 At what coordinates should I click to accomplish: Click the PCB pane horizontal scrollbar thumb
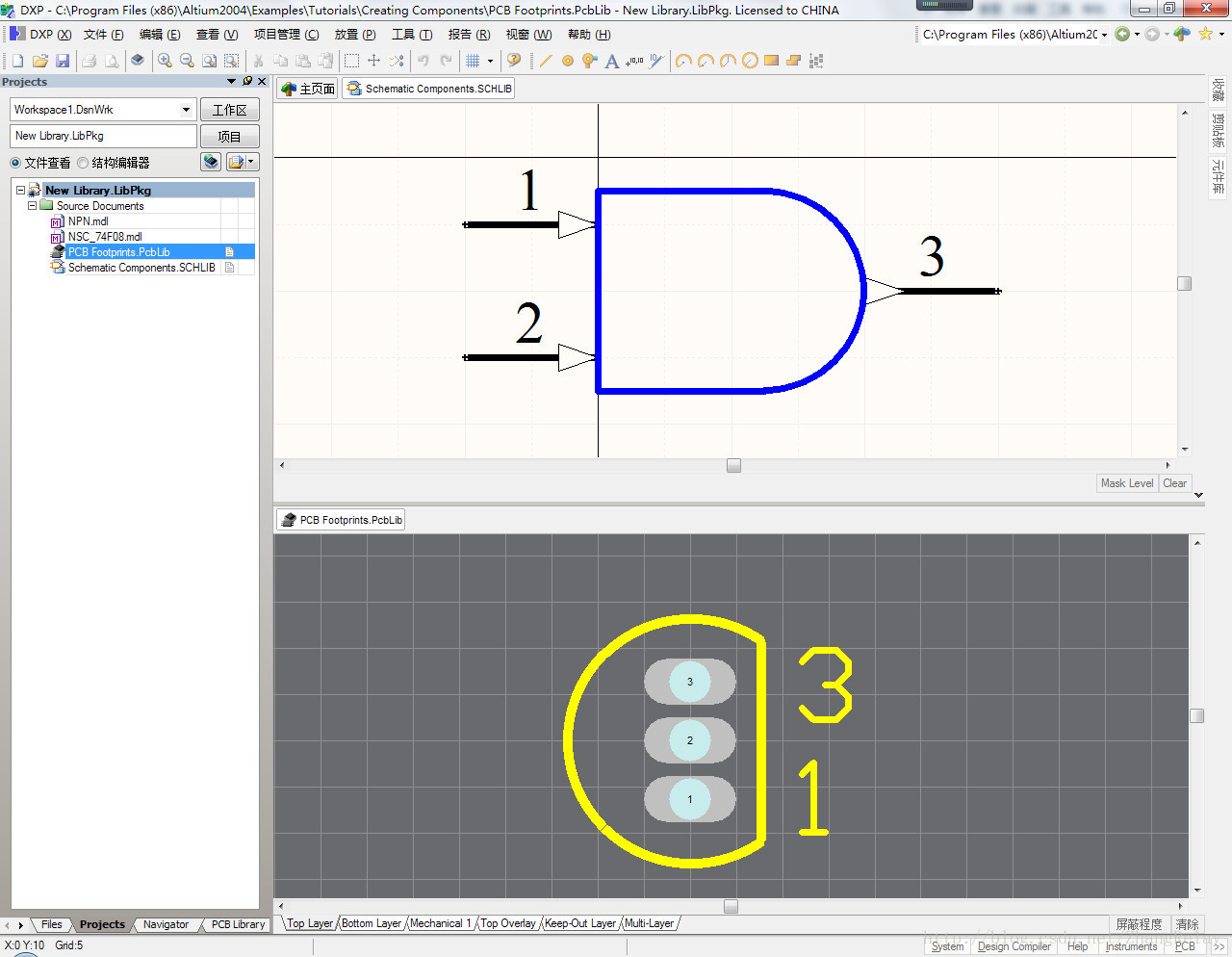pyautogui.click(x=731, y=907)
